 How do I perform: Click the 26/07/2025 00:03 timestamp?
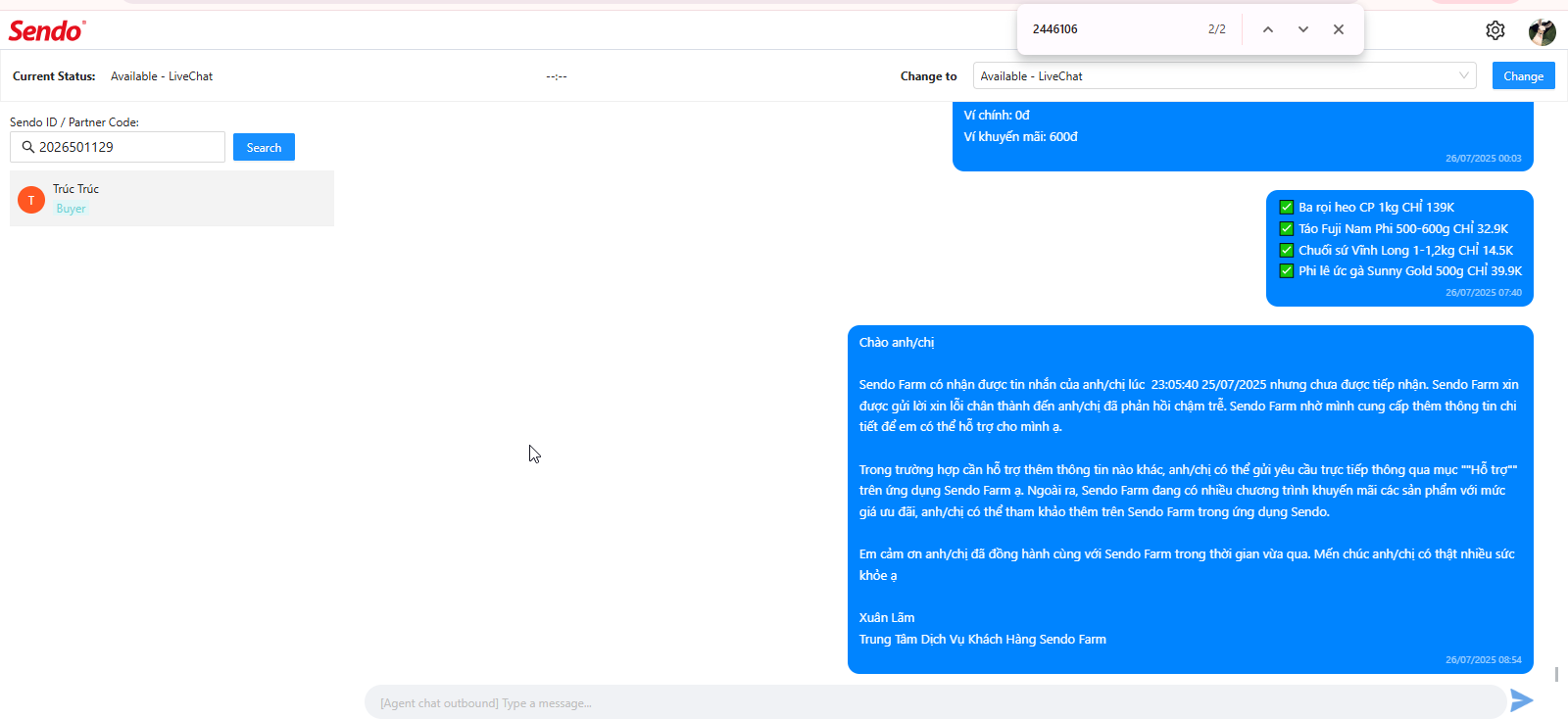coord(1484,159)
